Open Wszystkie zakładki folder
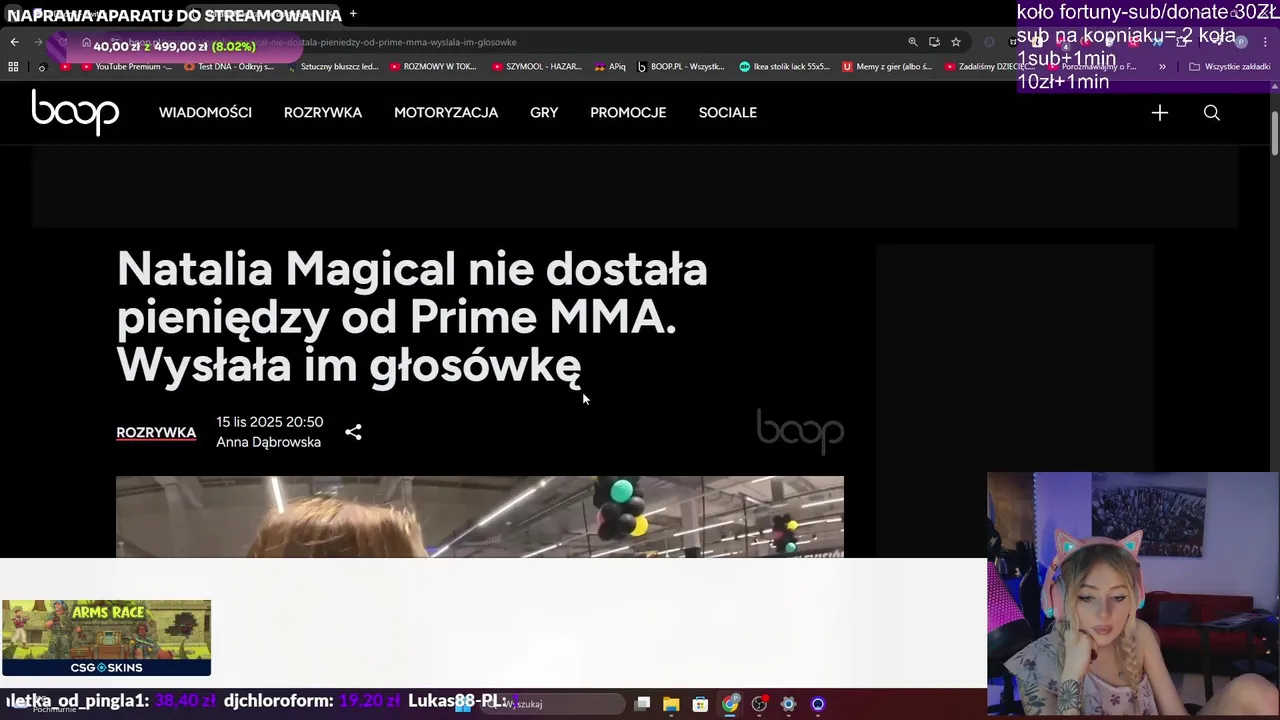 1229,67
